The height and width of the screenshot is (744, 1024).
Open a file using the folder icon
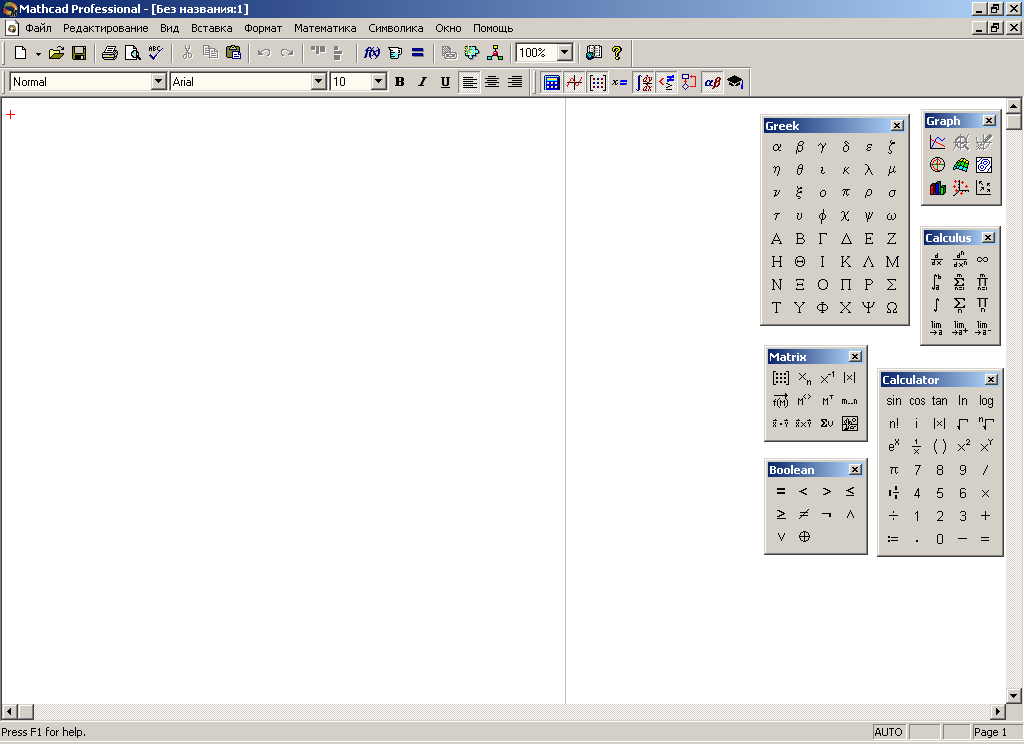tap(56, 53)
